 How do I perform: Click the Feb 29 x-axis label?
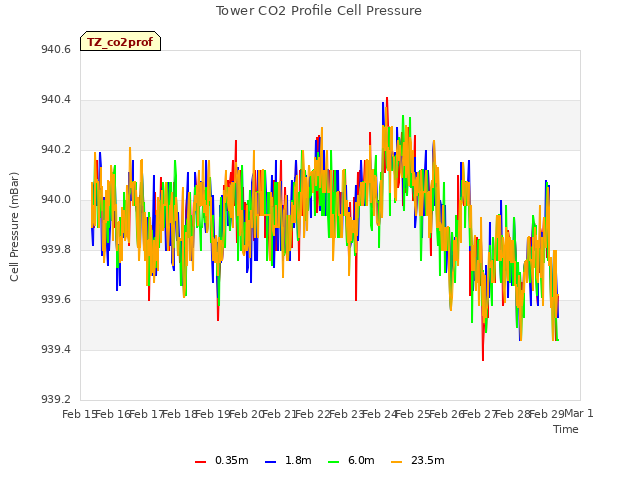pyautogui.click(x=546, y=414)
